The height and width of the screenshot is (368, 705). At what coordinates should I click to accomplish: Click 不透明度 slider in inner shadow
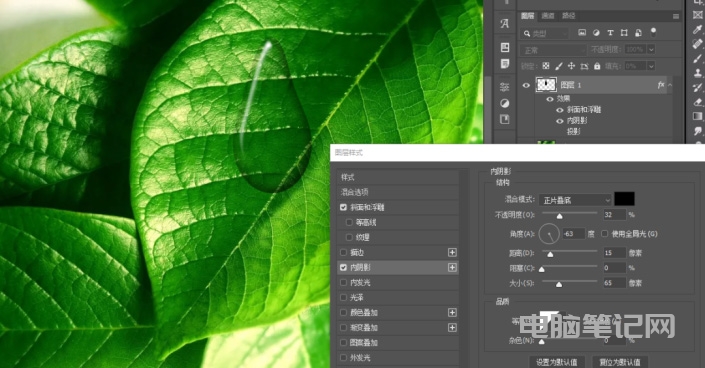(x=570, y=215)
